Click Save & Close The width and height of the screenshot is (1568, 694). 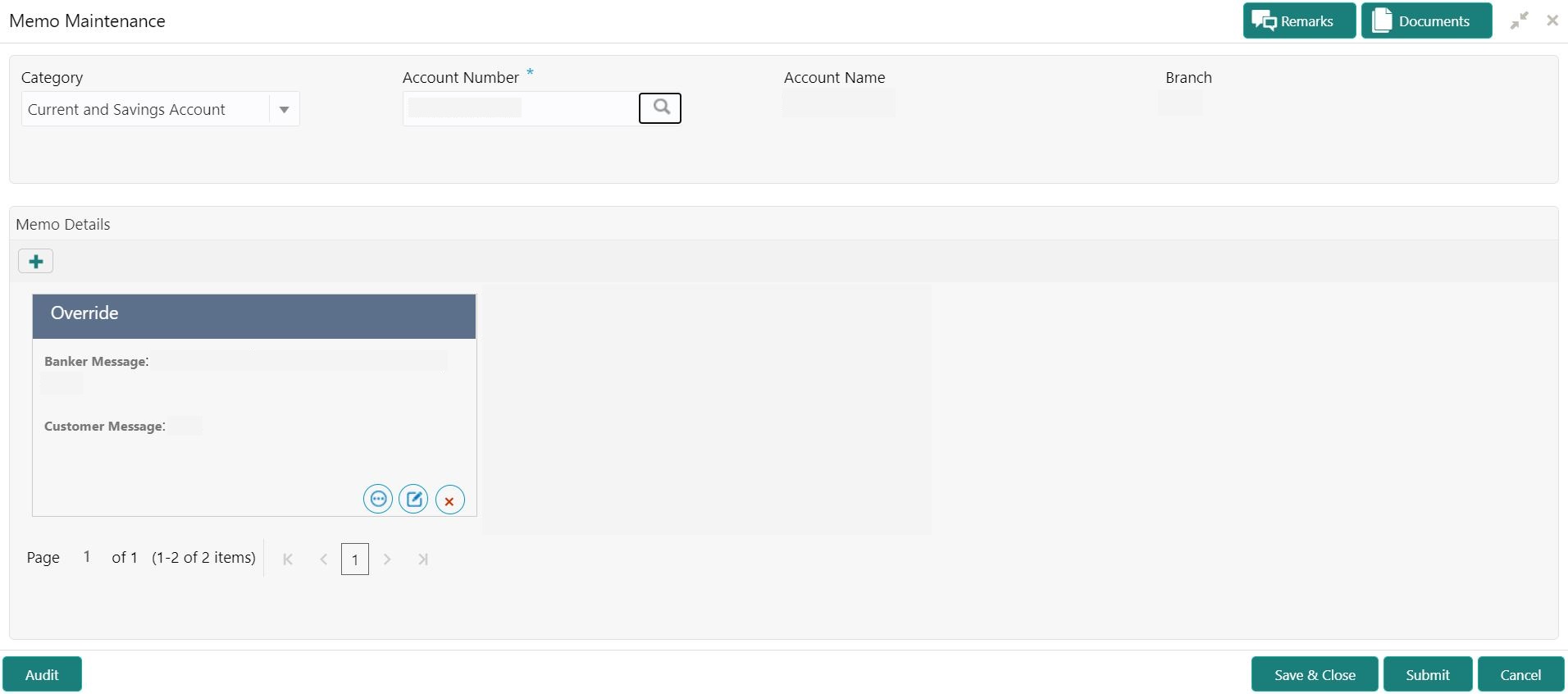point(1315,674)
